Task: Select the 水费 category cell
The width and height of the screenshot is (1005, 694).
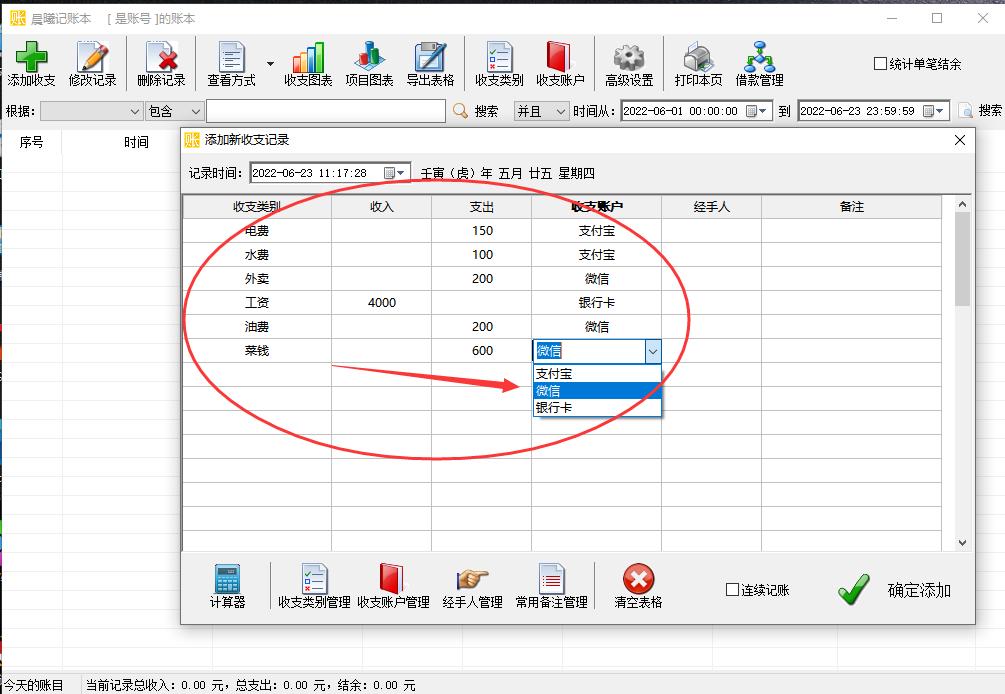Action: pos(256,254)
